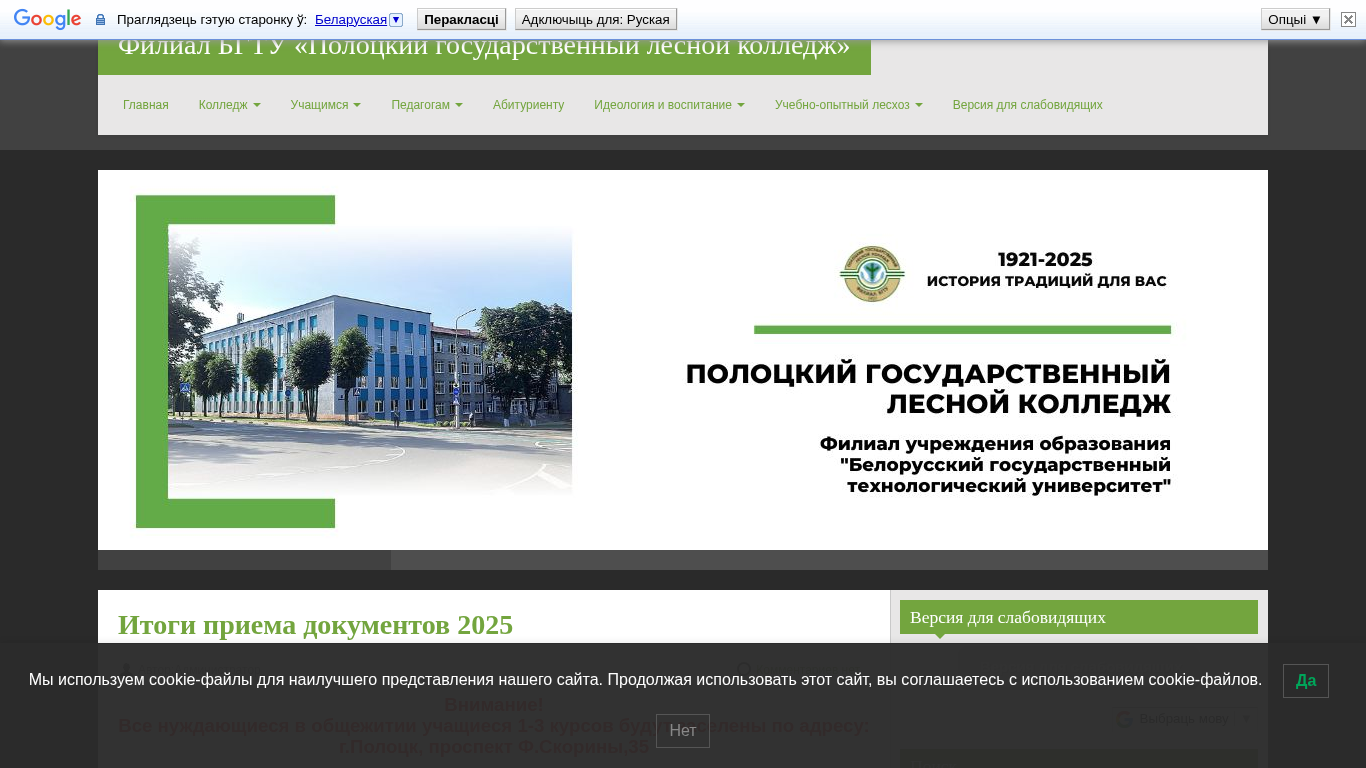Expand the Колледж menu
Viewport: 1366px width, 768px height.
230,105
